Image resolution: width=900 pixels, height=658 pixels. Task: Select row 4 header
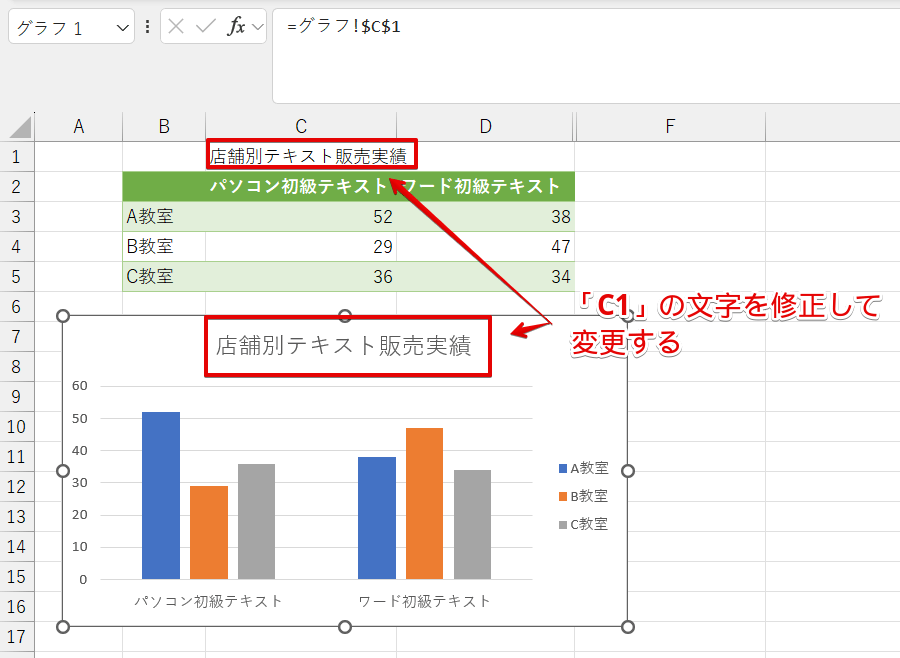pos(17,246)
